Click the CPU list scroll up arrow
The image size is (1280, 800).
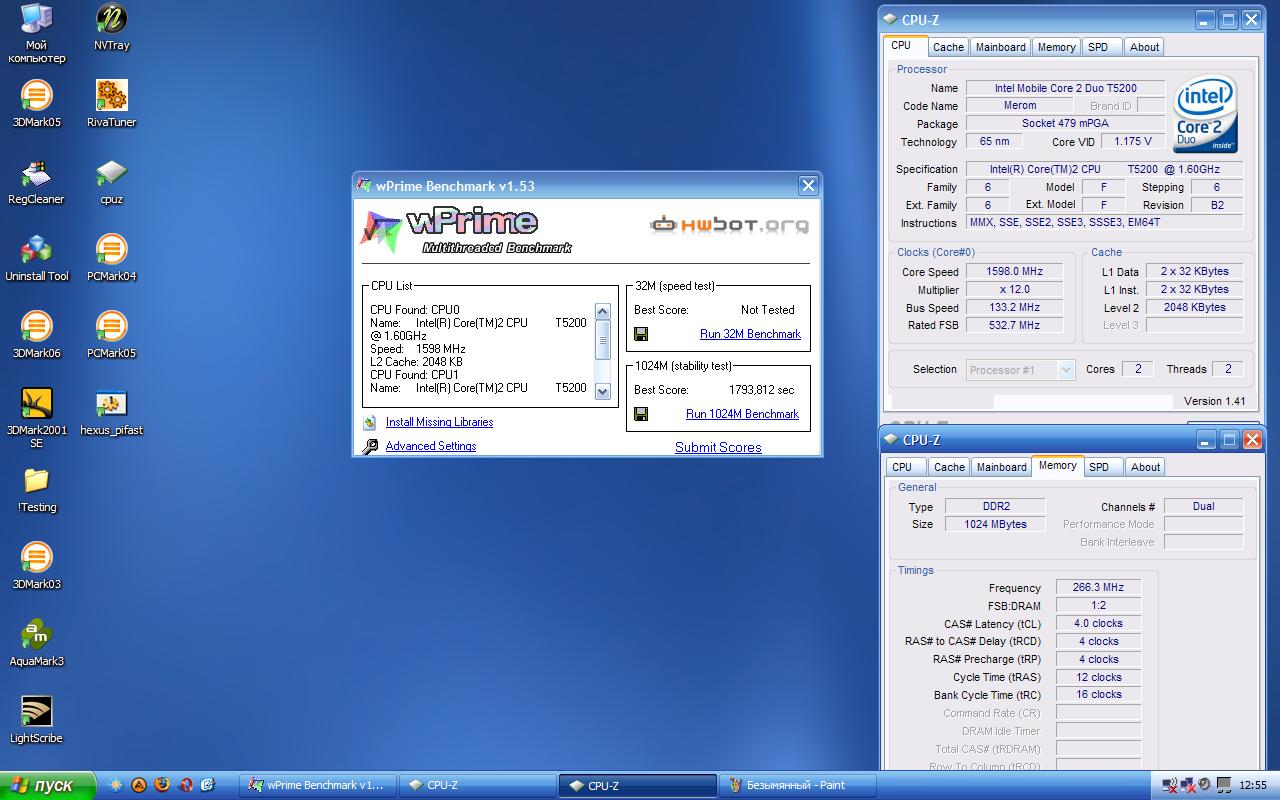coord(602,312)
